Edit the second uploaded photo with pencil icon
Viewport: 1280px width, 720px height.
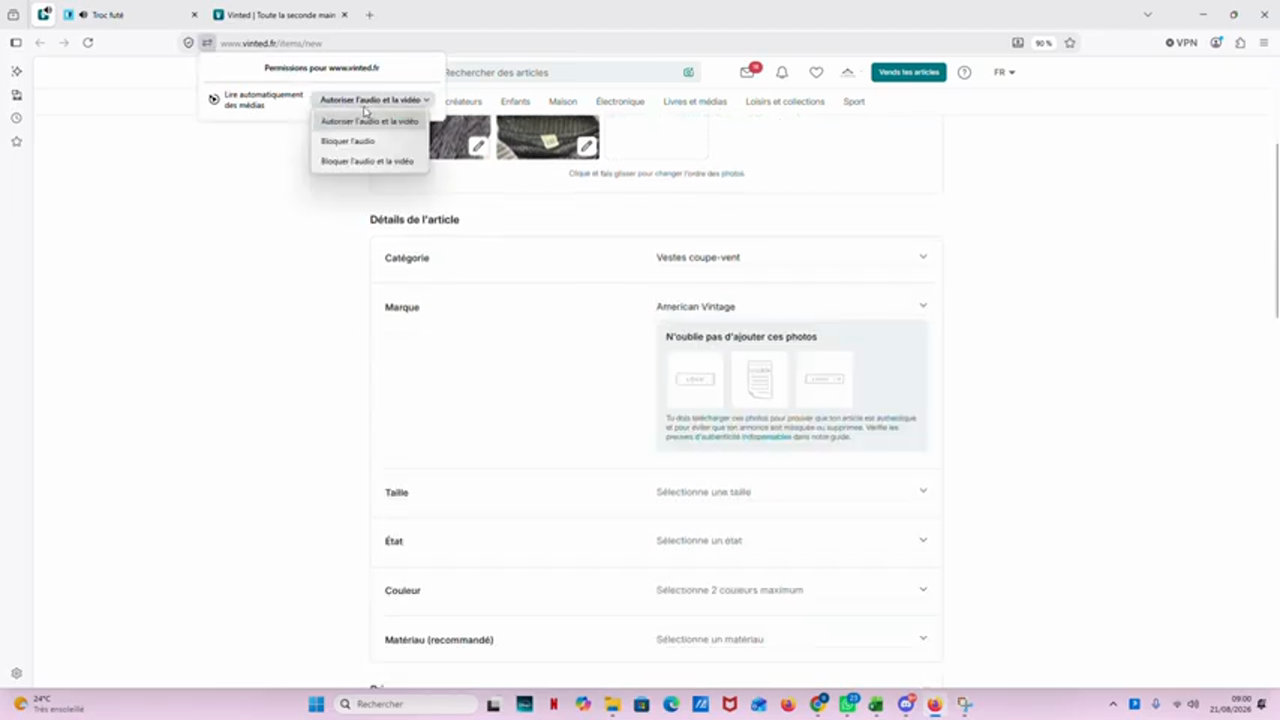[587, 147]
